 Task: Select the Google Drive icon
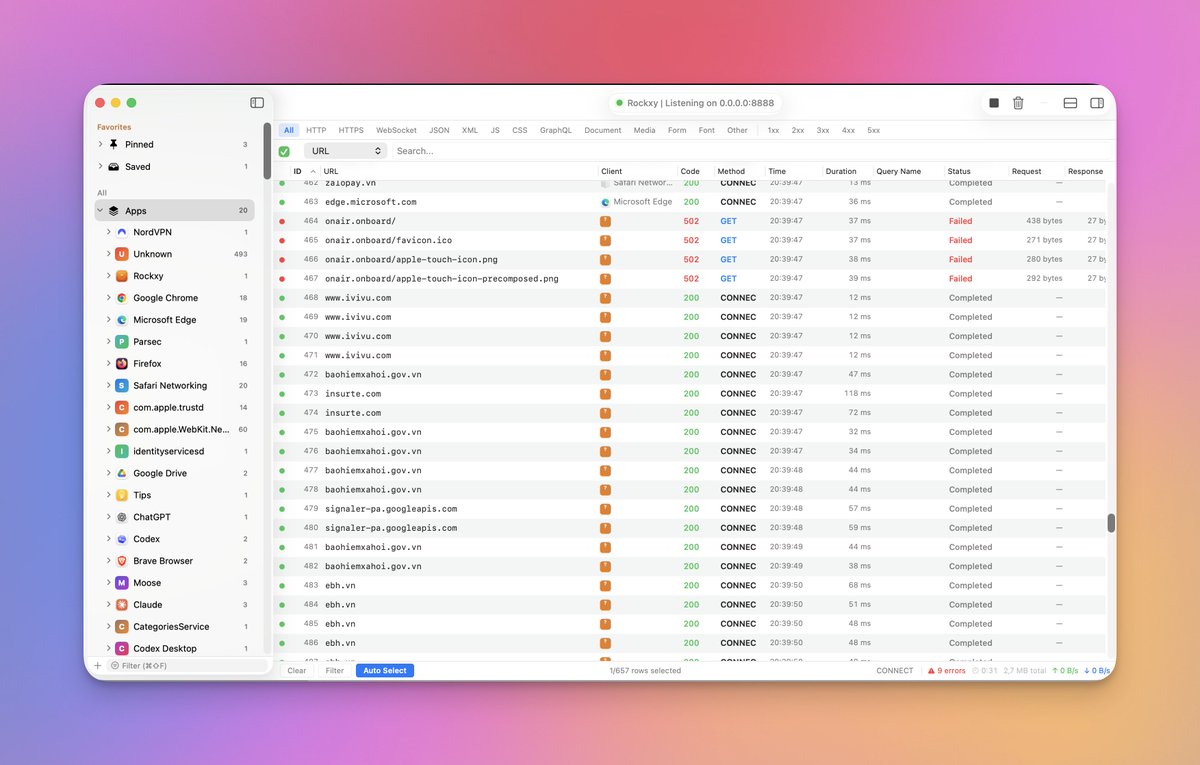point(122,473)
